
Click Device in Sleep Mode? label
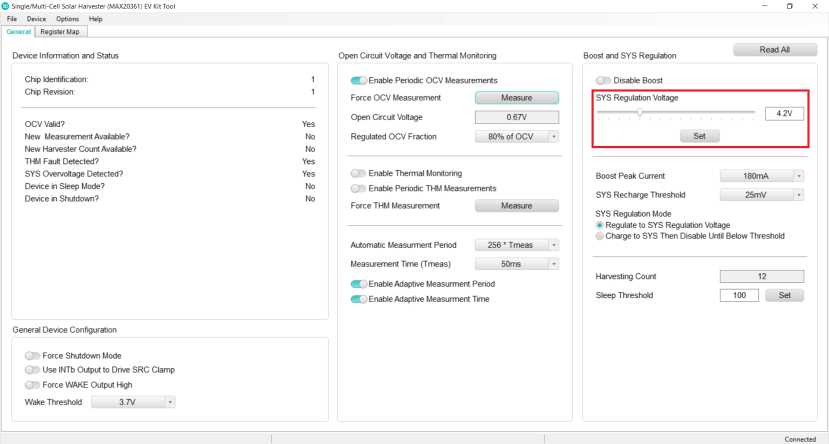tap(65, 186)
